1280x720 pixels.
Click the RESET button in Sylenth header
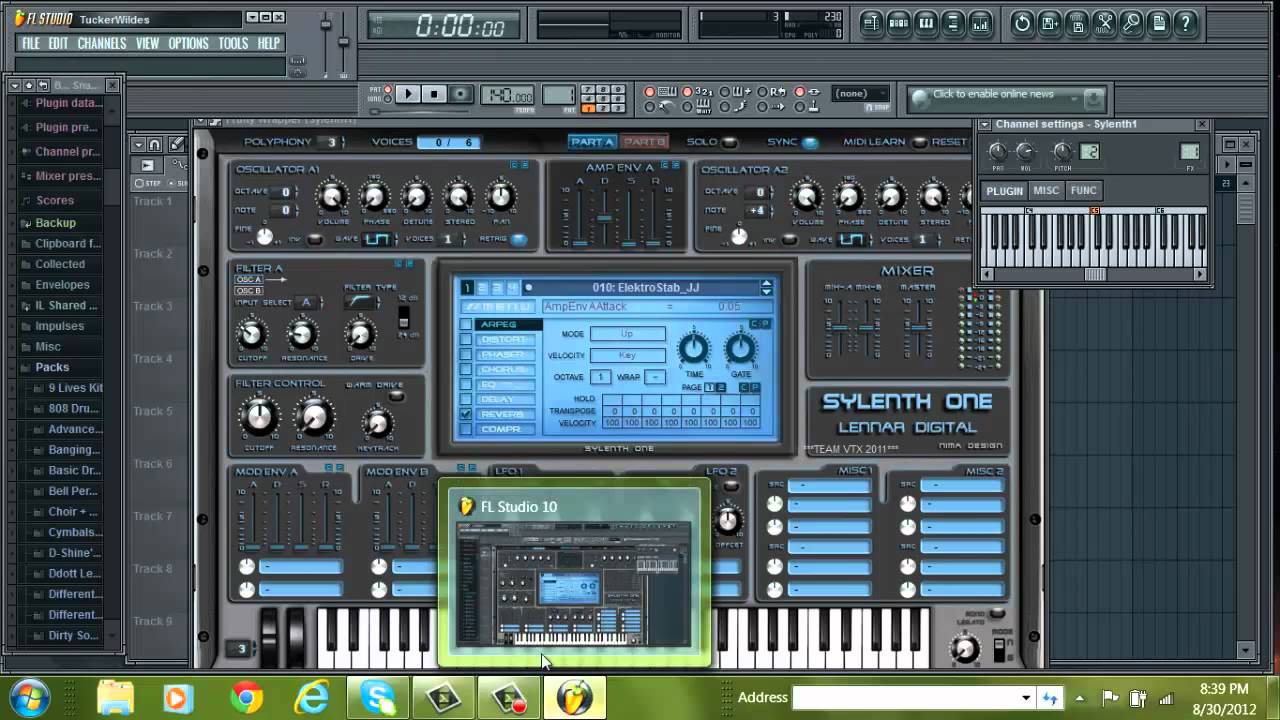point(949,142)
